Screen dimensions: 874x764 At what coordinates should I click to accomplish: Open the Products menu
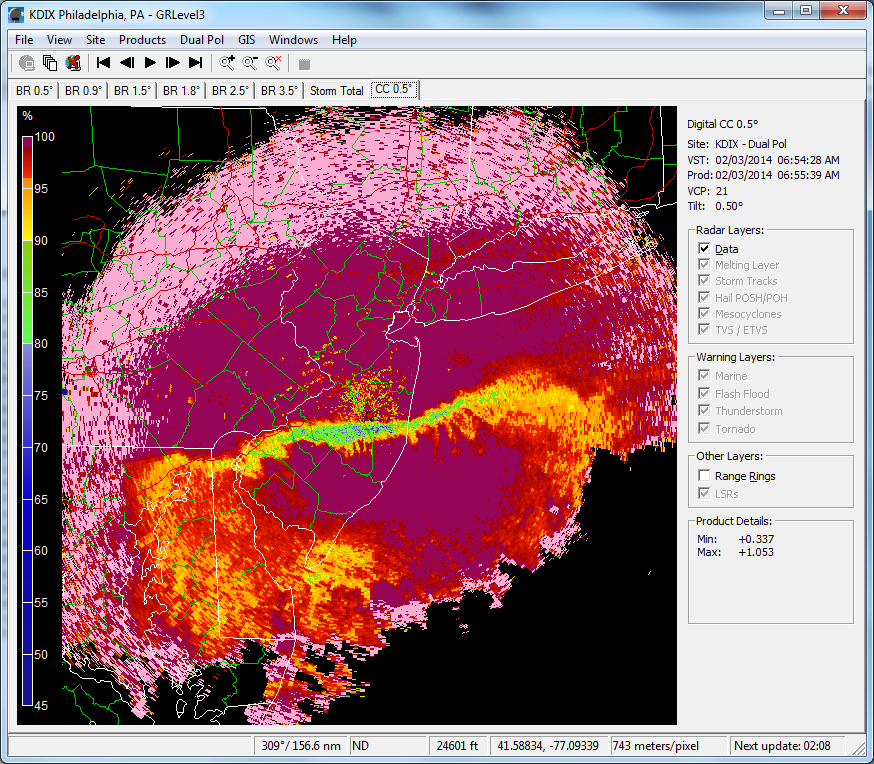click(x=142, y=40)
